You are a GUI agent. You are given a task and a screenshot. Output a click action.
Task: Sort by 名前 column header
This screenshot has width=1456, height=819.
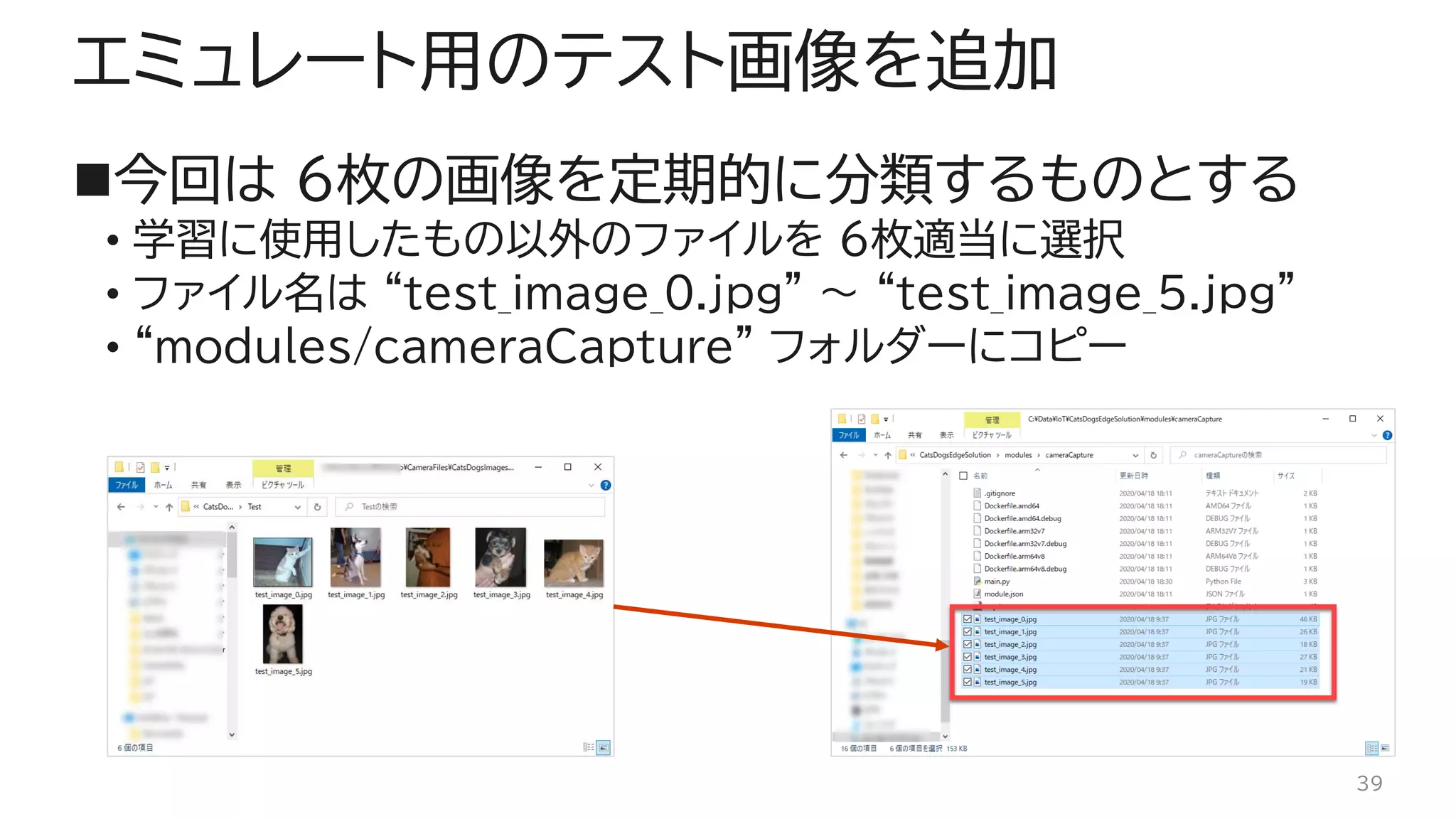[x=980, y=476]
